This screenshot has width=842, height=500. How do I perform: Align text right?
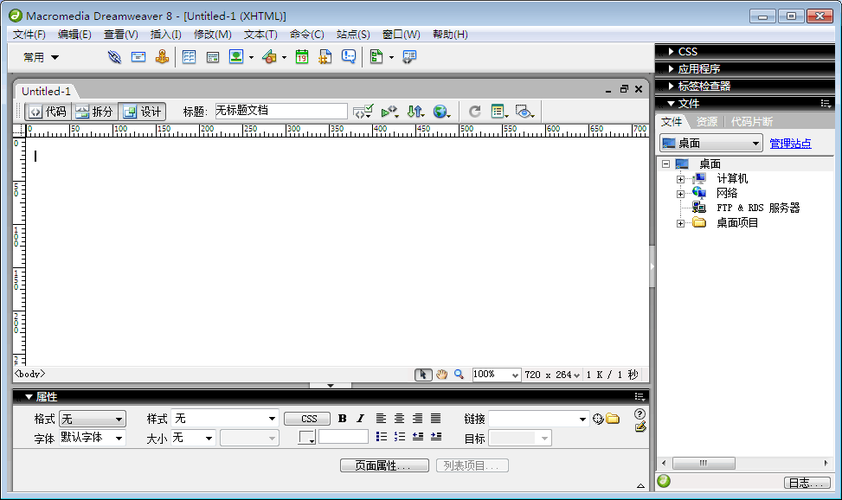[417, 418]
